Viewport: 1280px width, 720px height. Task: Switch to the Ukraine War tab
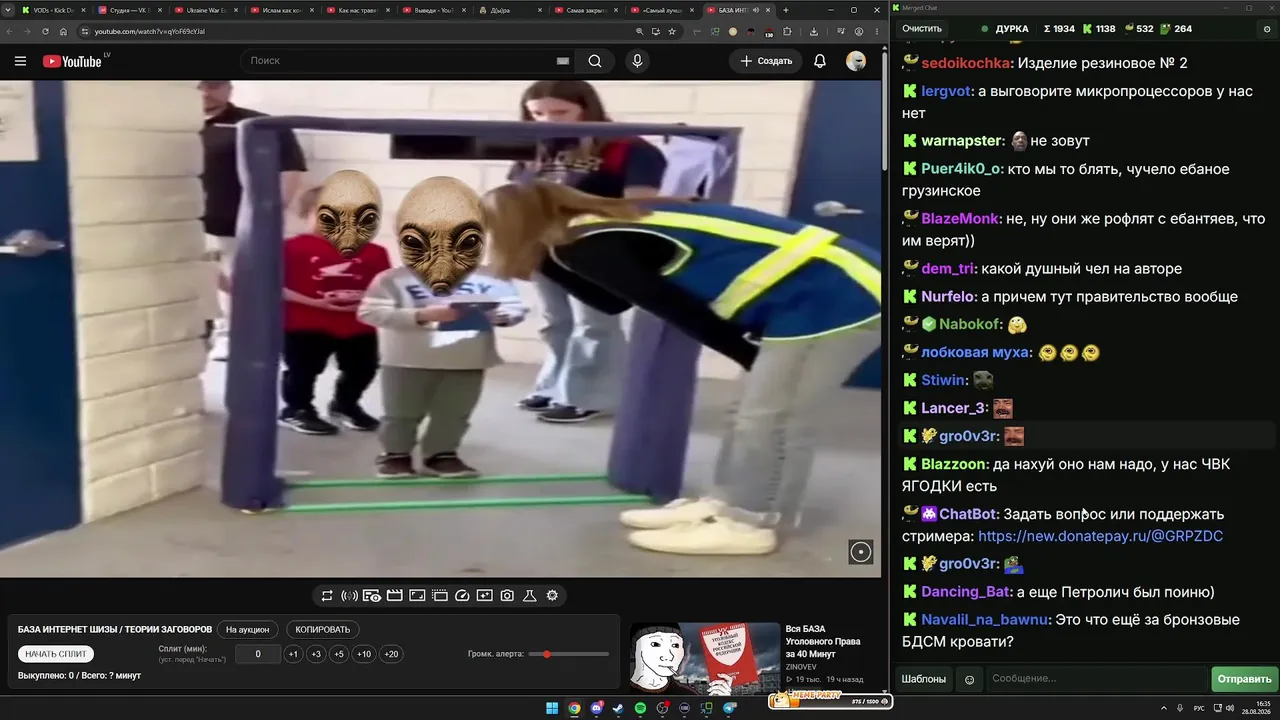pos(205,10)
